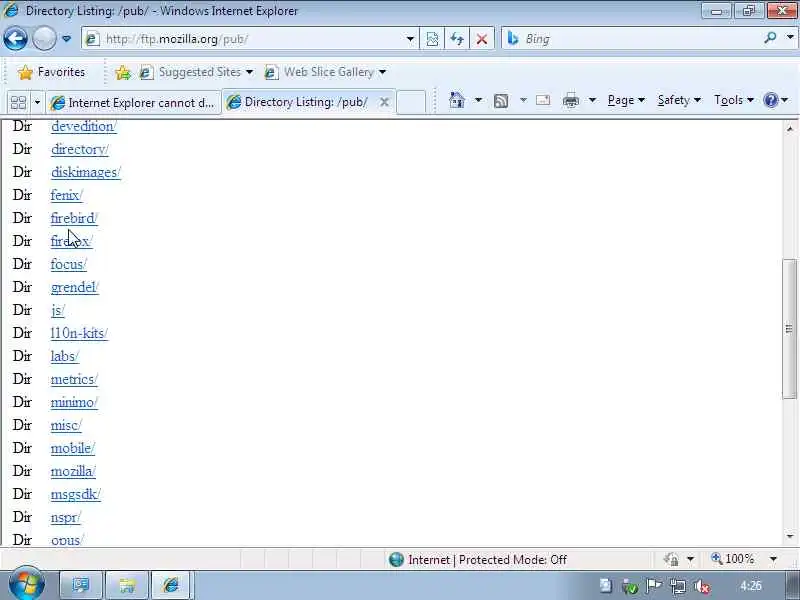The width and height of the screenshot is (800, 600).
Task: Click the Action Center flag tray icon
Action: (x=654, y=586)
